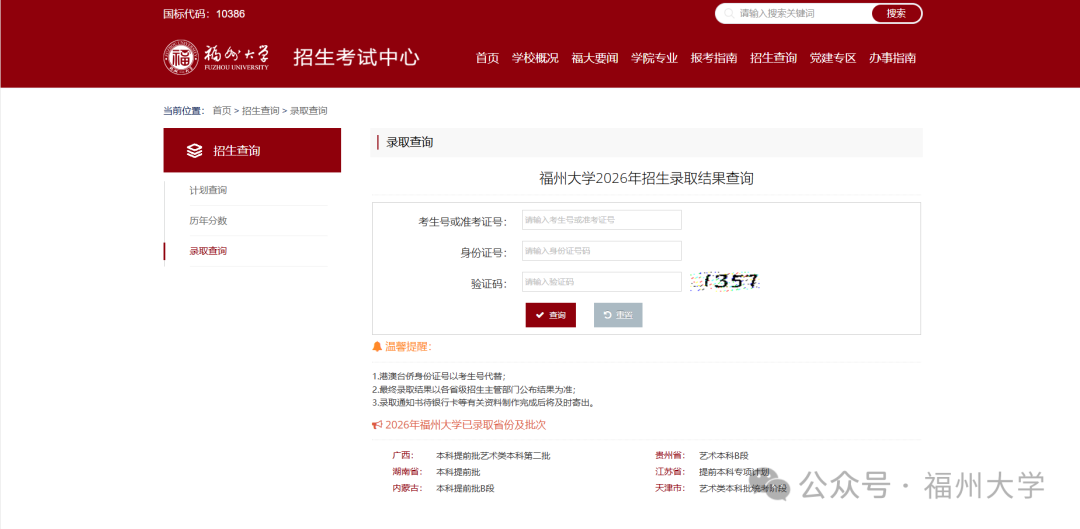Click the 艺术本科B段 entry
Screen dimensions: 1080x529
coord(723,455)
